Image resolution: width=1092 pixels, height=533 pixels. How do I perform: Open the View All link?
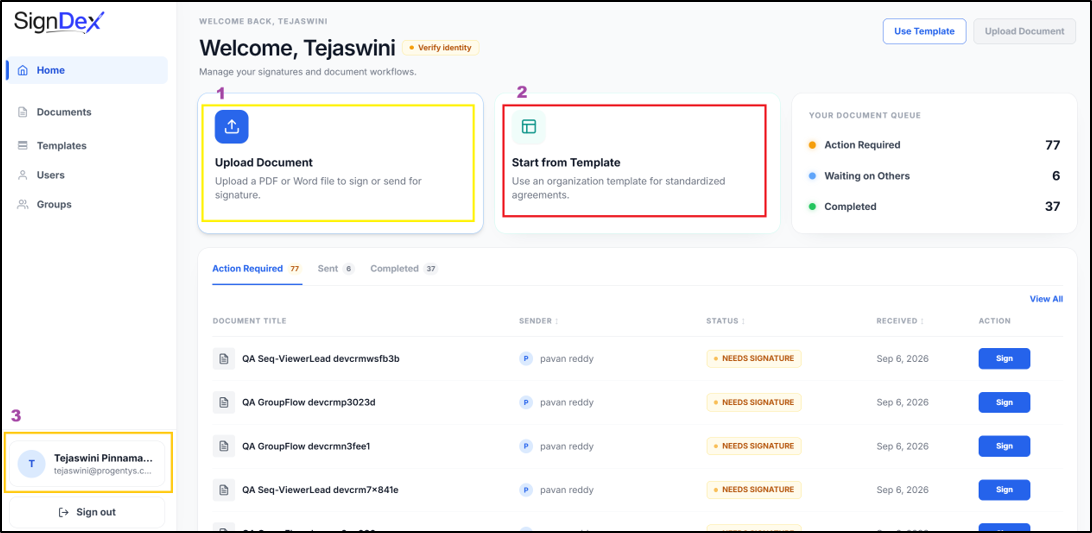(1046, 299)
